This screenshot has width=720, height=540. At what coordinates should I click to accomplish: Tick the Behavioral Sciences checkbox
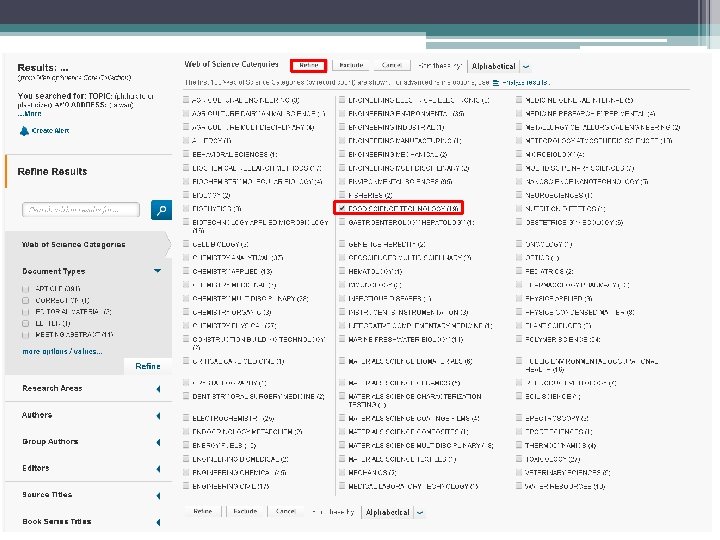186,154
